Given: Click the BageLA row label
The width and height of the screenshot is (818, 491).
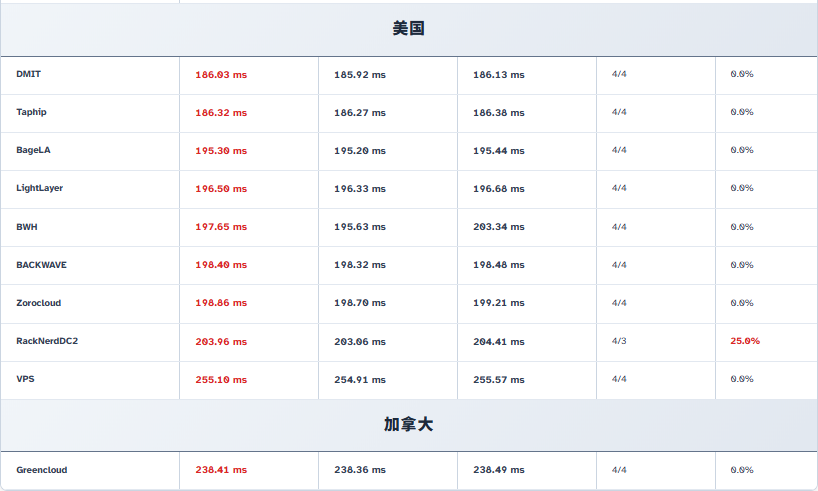Looking at the screenshot, I should coord(33,150).
